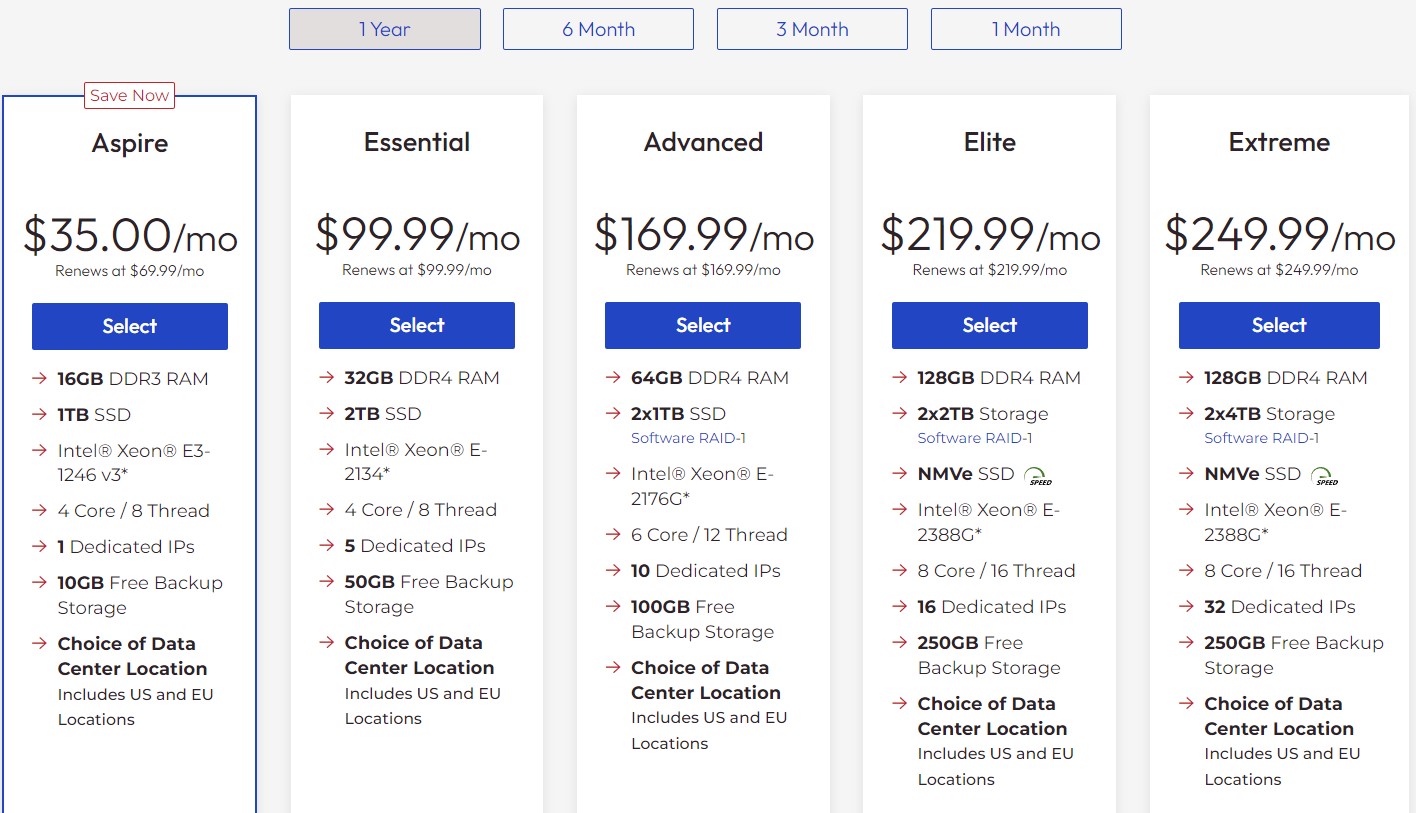Choose the 3 Month billing period
Viewport: 1416px width, 813px height.
click(812, 29)
